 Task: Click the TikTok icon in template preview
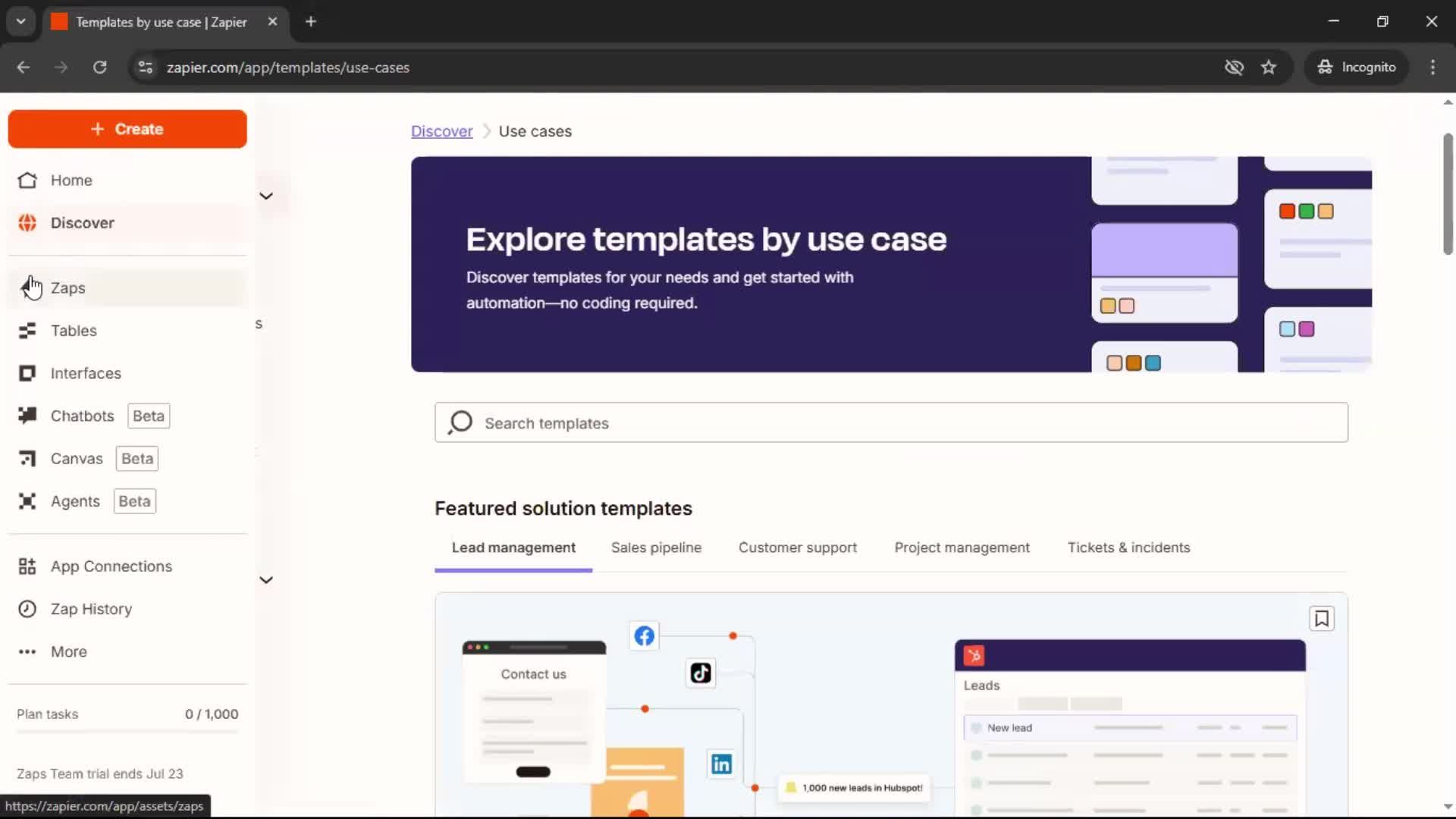click(701, 673)
